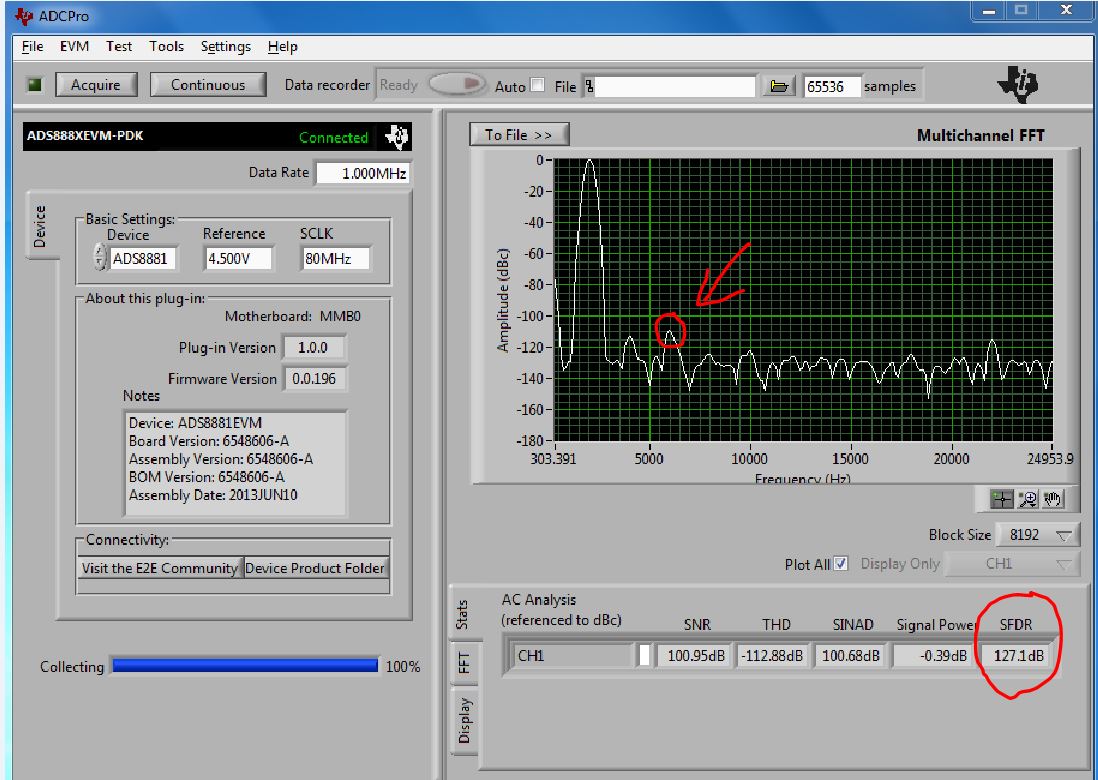The height and width of the screenshot is (780, 1098).
Task: Click the SINAD value 100.68dB
Action: point(849,656)
